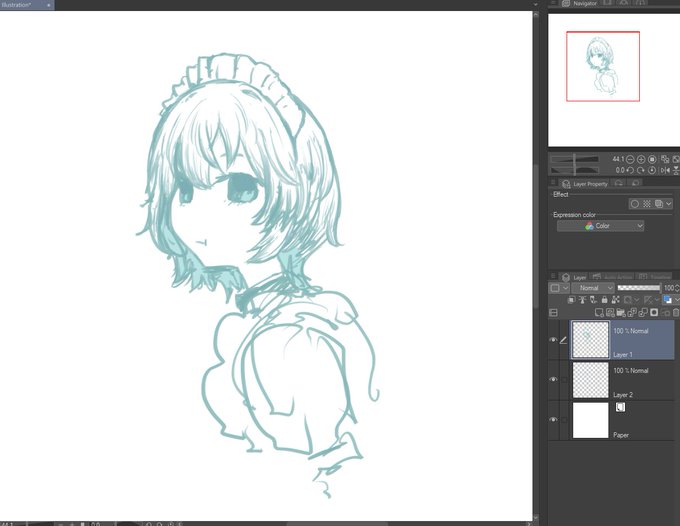Viewport: 680px width, 526px height.
Task: Open the third tab beside Layer Property
Action: click(635, 184)
